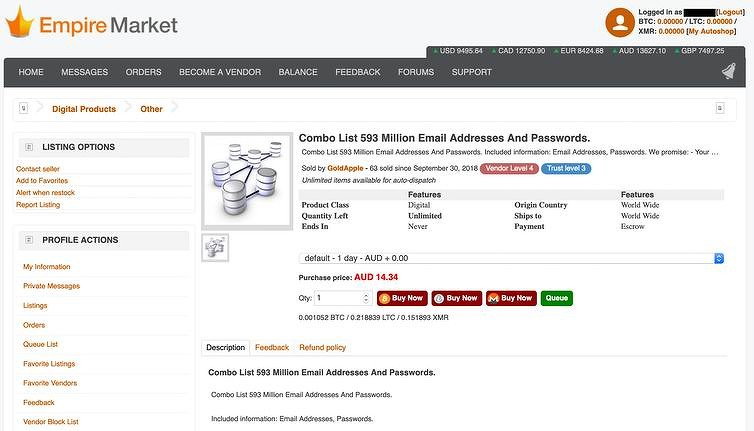Image resolution: width=754 pixels, height=431 pixels.
Task: Open SUPPORT in navigation bar
Action: (x=471, y=72)
